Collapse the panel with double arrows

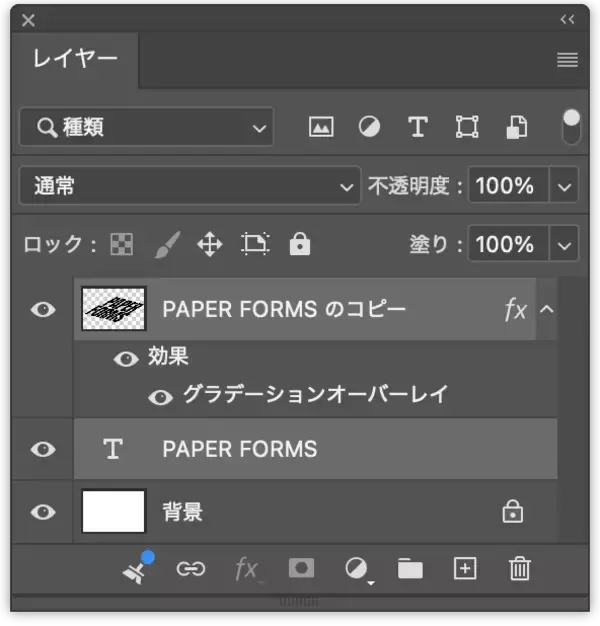[x=567, y=19]
